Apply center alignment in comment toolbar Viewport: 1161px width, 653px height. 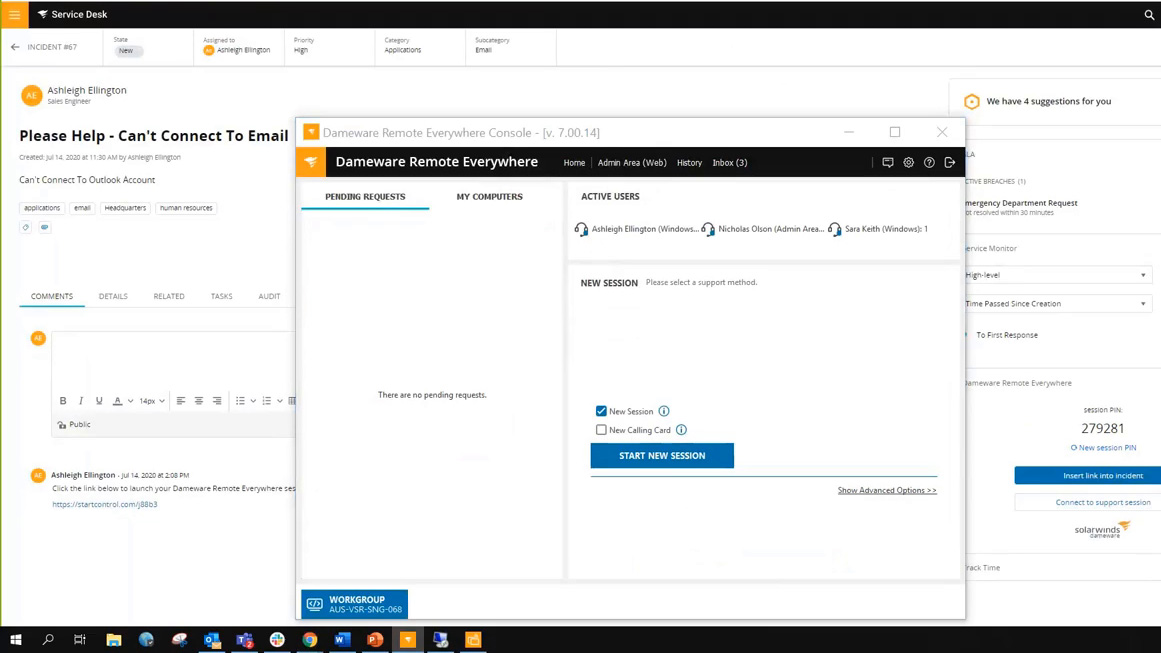(198, 400)
